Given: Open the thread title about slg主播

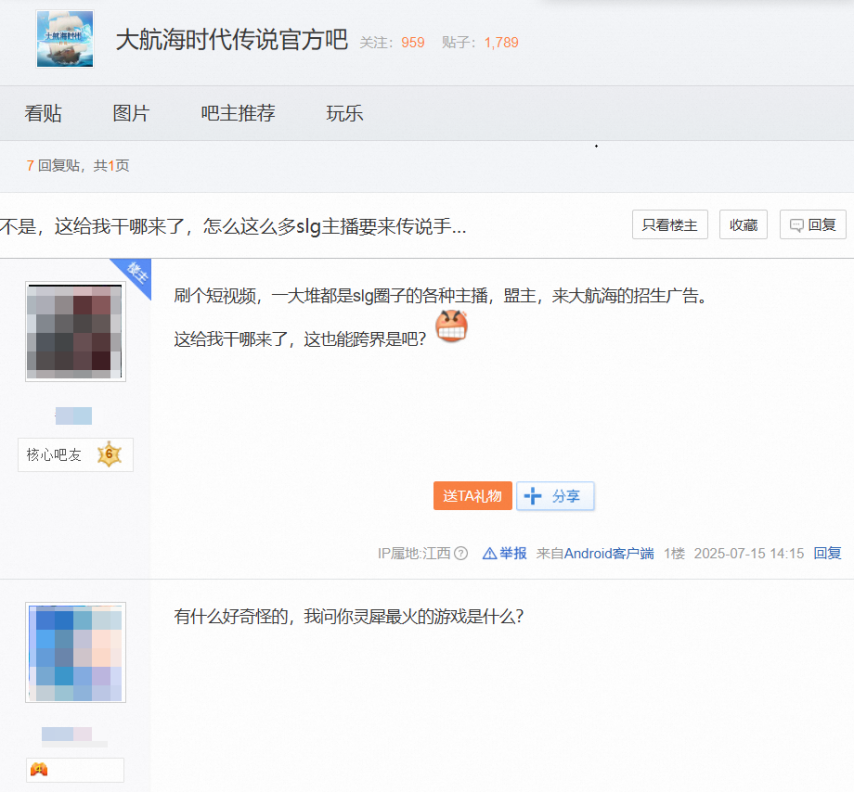Looking at the screenshot, I should [233, 227].
